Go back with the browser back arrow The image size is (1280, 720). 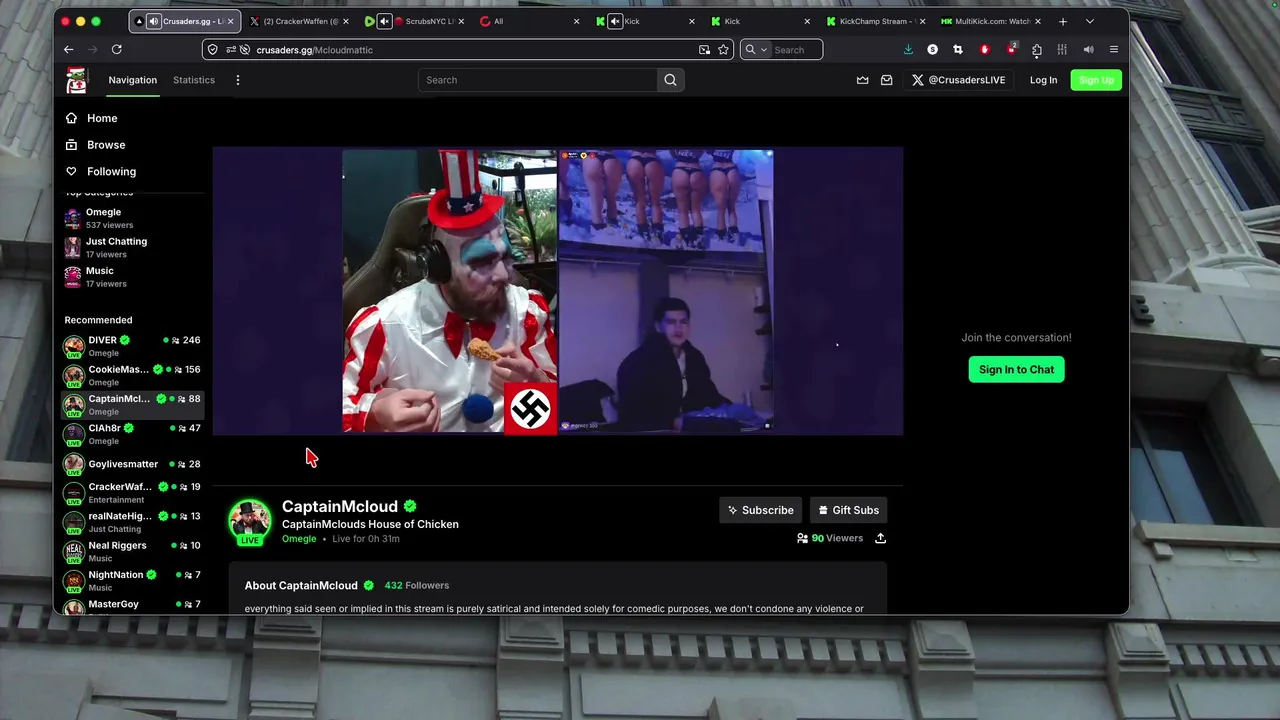[x=68, y=49]
